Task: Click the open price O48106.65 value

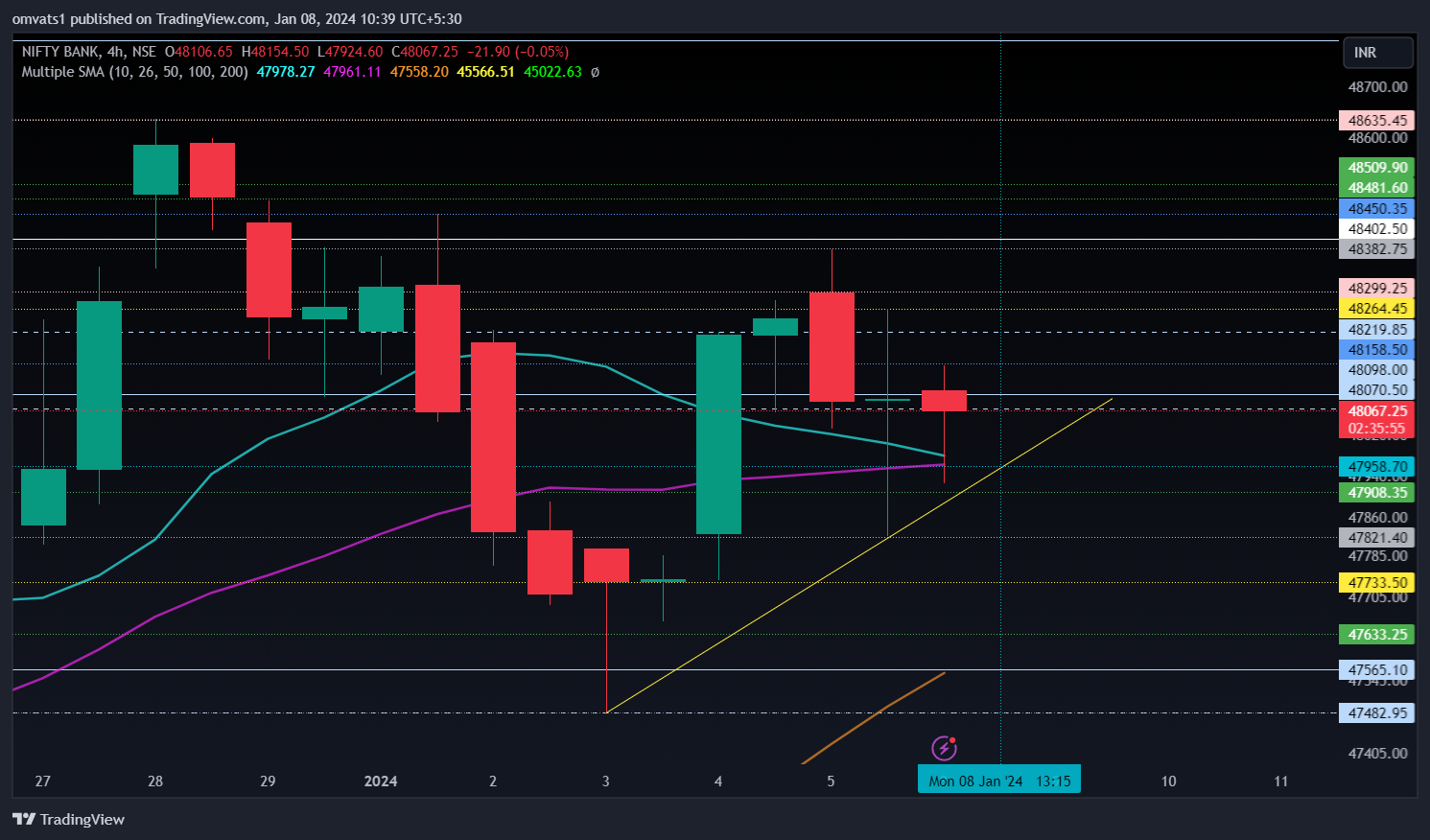Action: (199, 52)
